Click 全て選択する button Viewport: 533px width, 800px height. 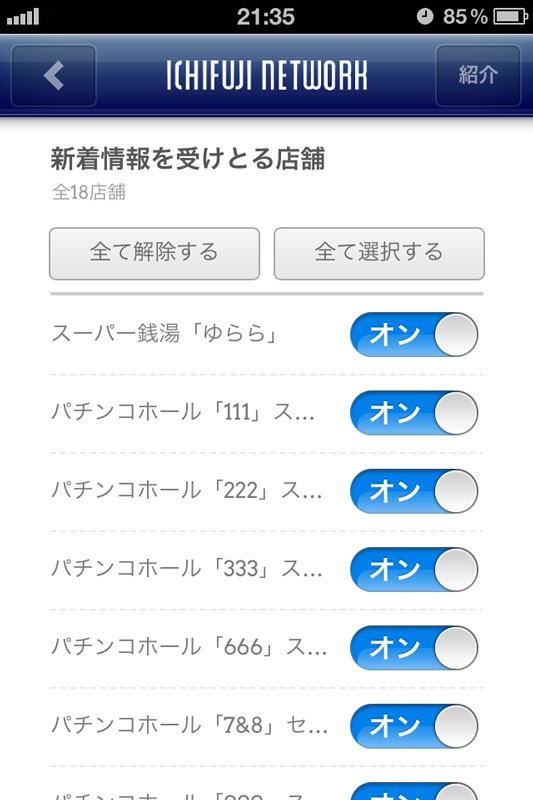[x=379, y=254]
